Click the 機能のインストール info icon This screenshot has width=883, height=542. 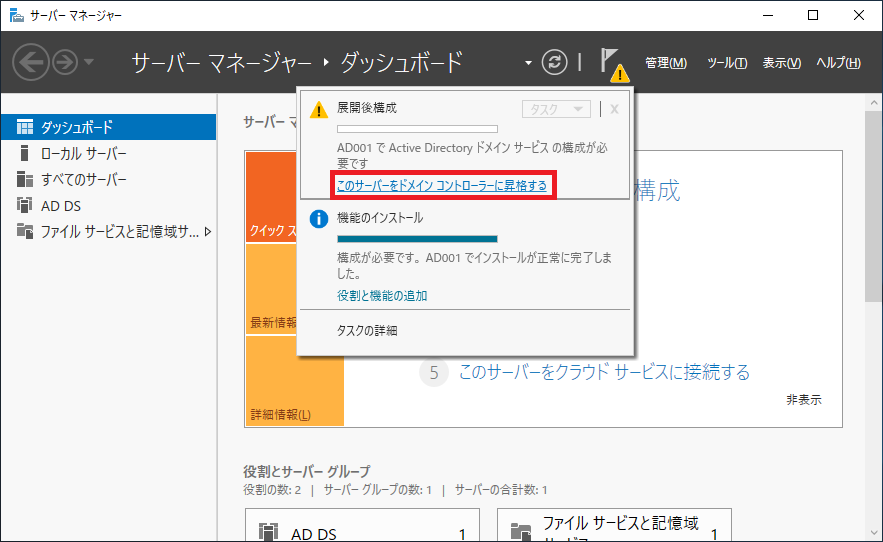point(319,219)
